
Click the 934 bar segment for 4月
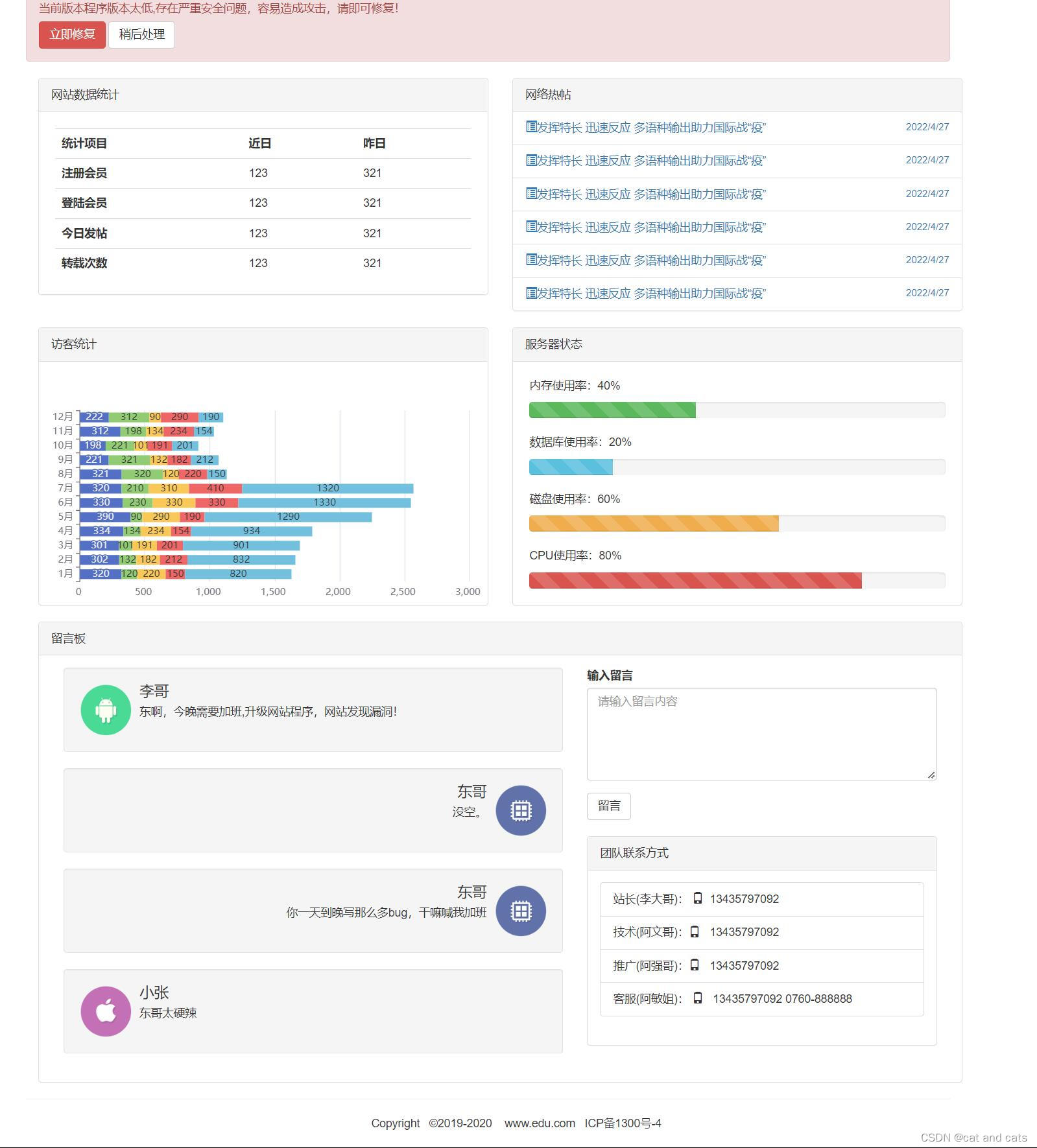click(252, 531)
